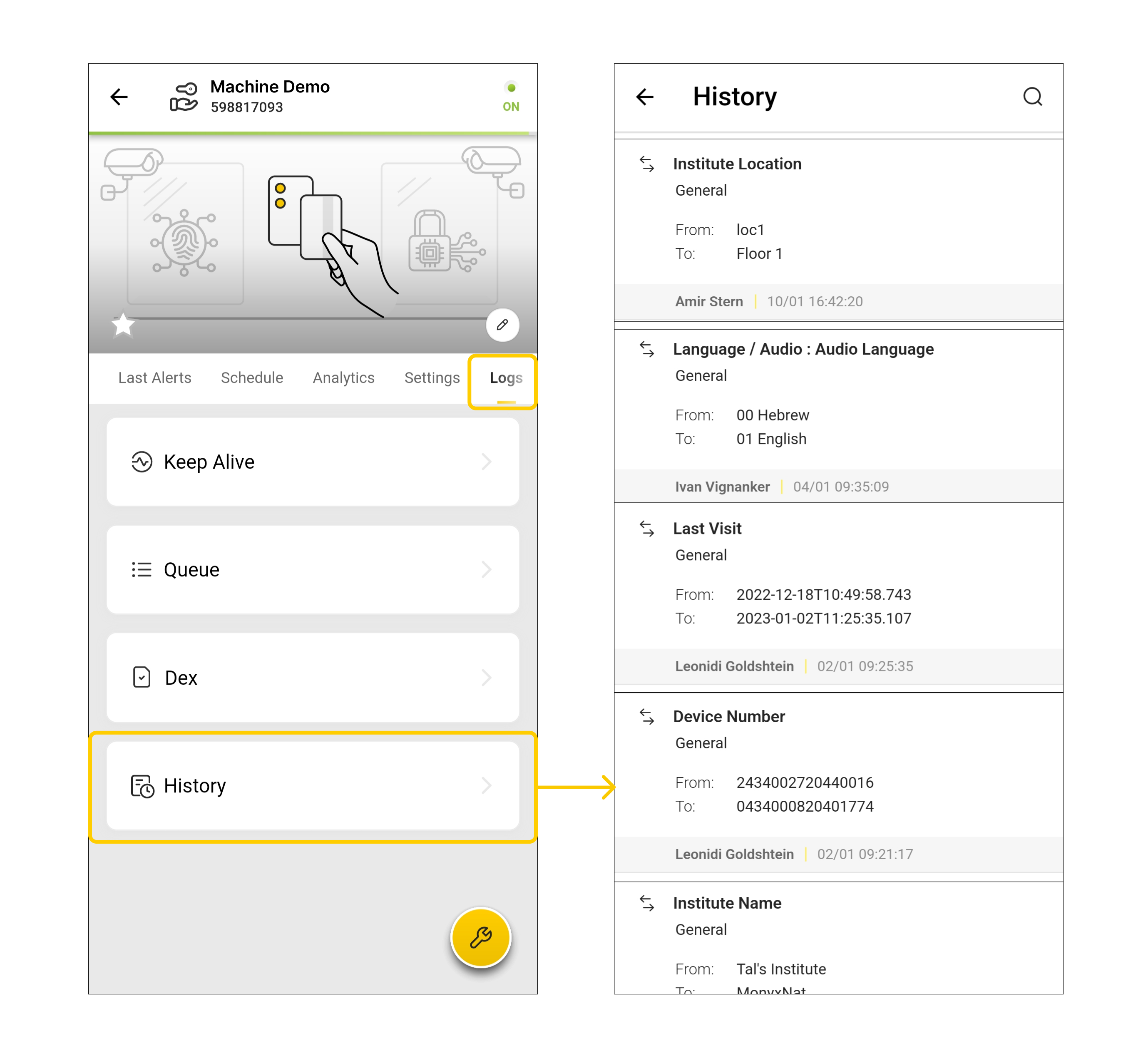This screenshot has height=1053, width=1148.
Task: Search the History log
Action: 1032,97
